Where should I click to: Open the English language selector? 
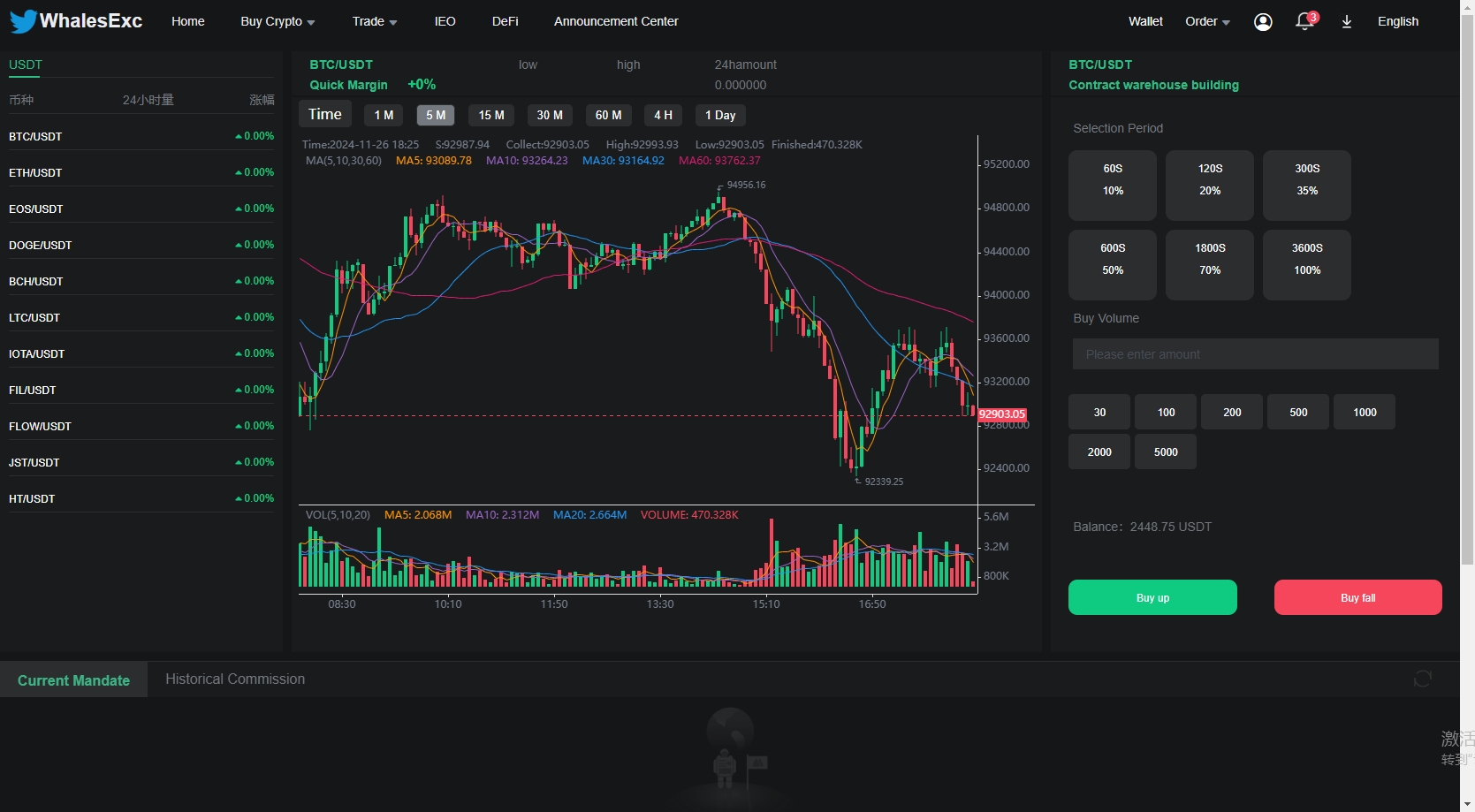pyautogui.click(x=1398, y=21)
